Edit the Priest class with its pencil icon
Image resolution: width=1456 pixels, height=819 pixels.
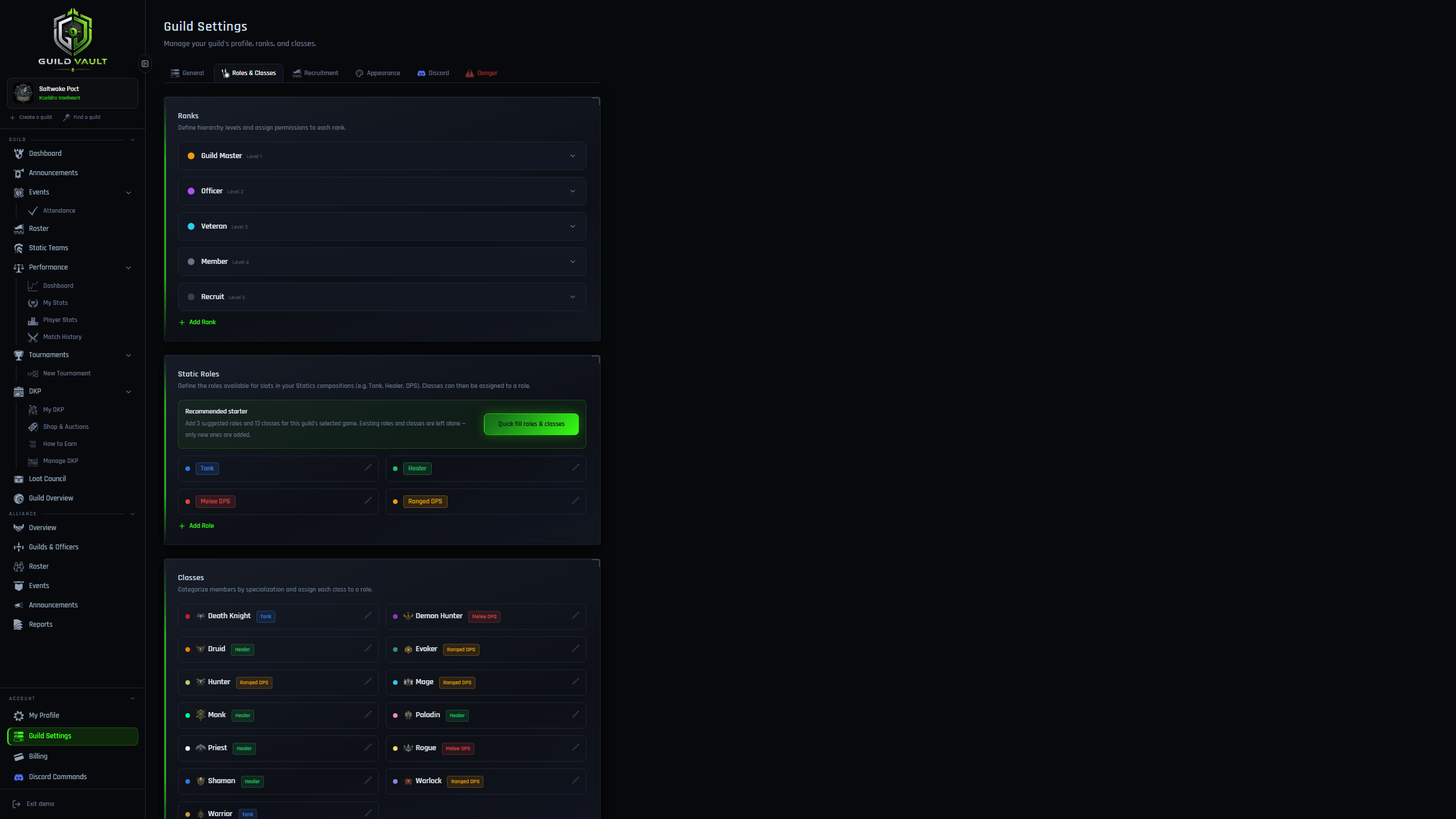(x=368, y=748)
